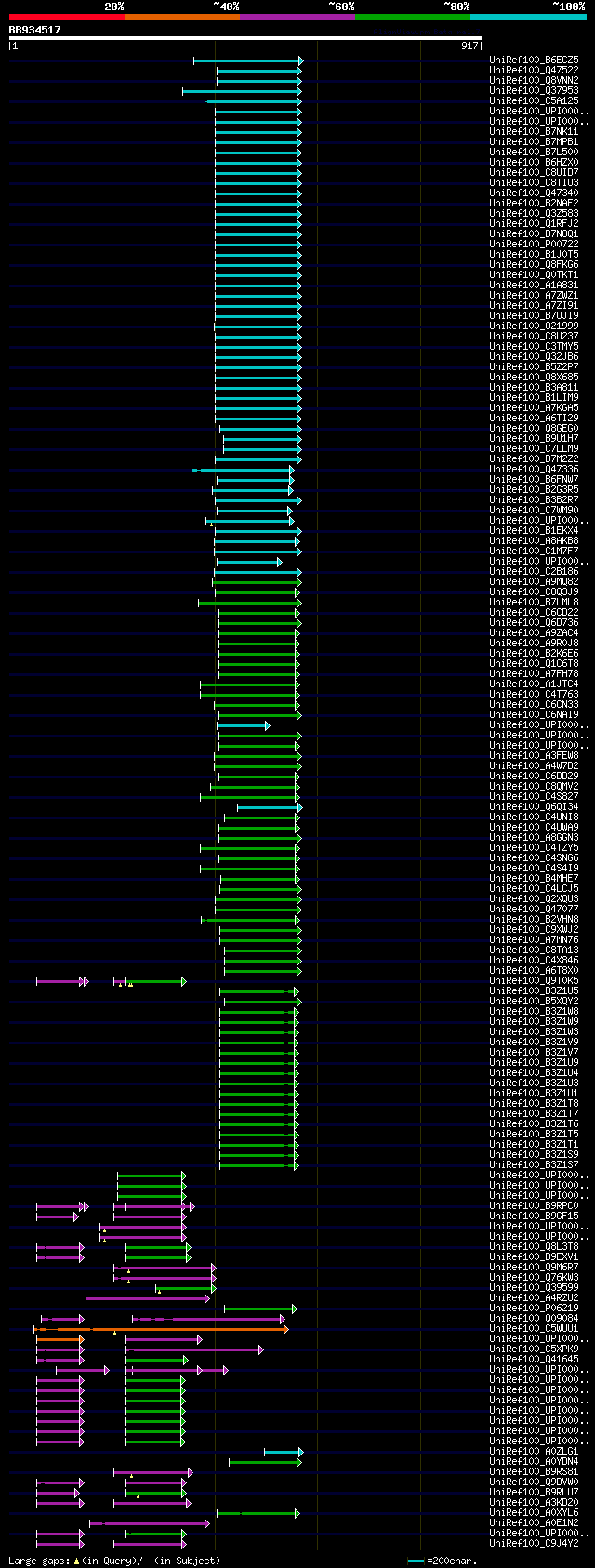Open hit UniRef100_C5A125
This screenshot has height=1568, width=595.
(x=534, y=101)
